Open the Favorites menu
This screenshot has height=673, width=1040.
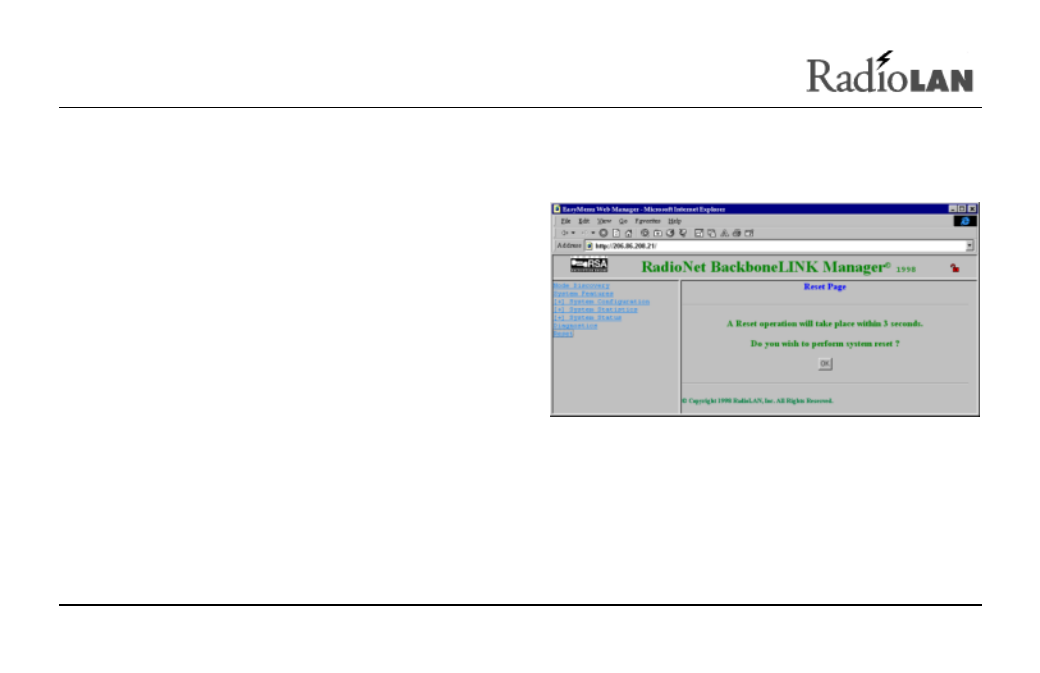pyautogui.click(x=647, y=221)
